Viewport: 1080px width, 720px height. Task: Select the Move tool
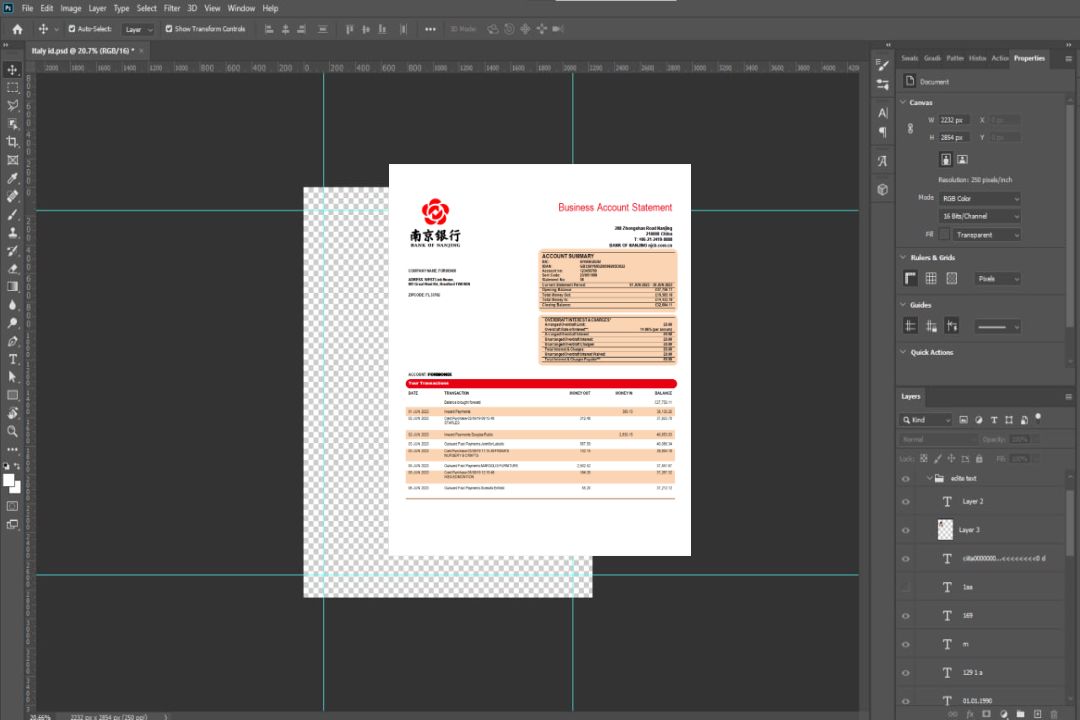point(12,70)
